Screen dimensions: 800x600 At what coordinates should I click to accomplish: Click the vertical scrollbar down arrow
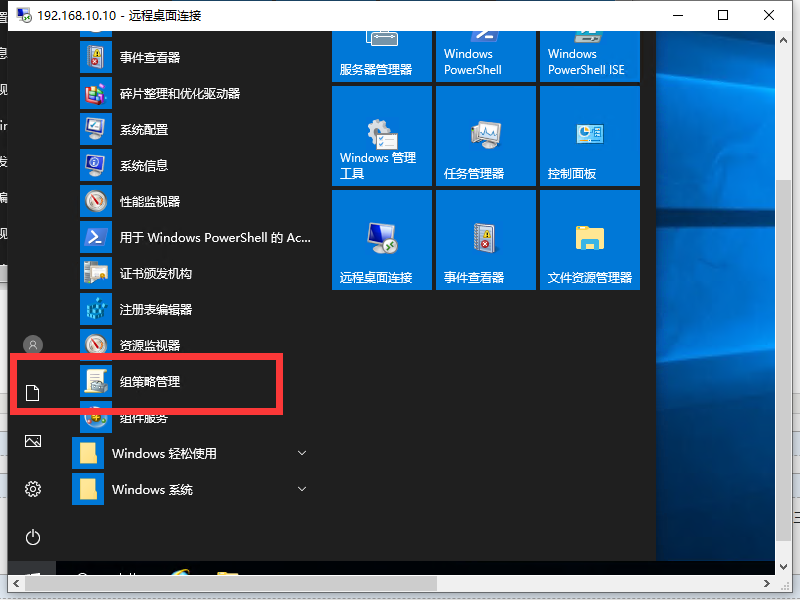(783, 566)
